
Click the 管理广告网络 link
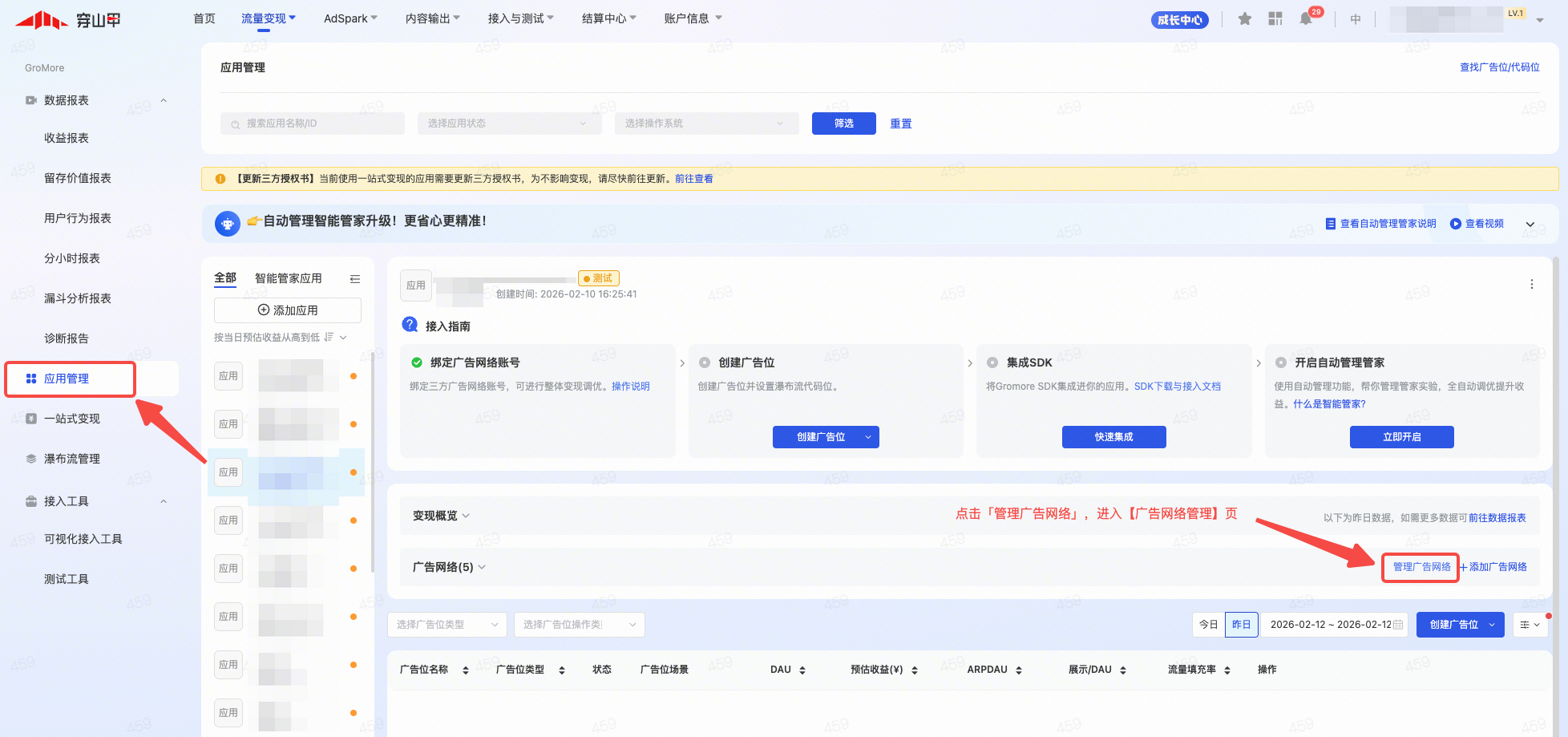point(1420,567)
